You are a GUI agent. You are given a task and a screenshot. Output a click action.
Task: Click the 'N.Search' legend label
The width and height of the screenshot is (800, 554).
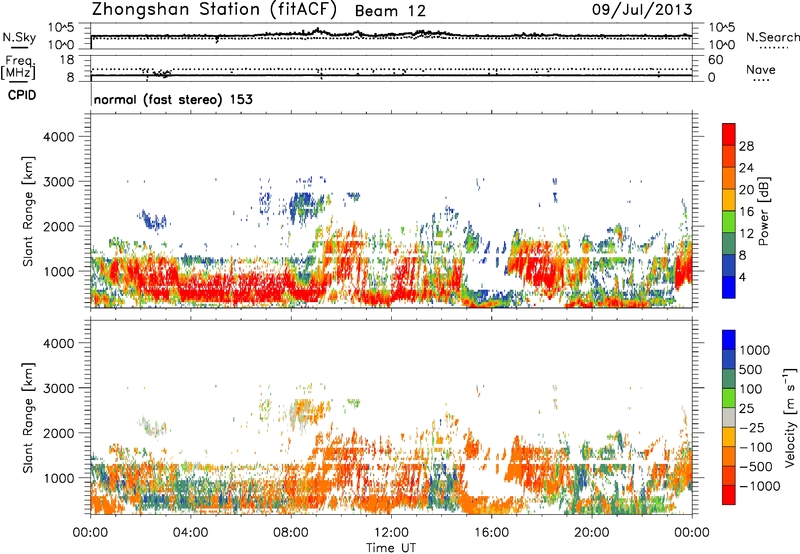tap(772, 37)
